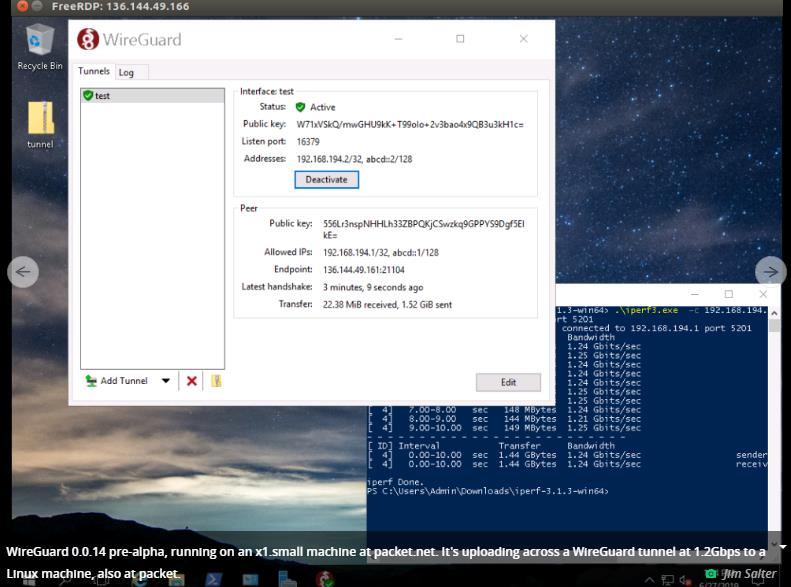Open the Recycle Bin desktop icon
The width and height of the screenshot is (791, 587).
39,46
